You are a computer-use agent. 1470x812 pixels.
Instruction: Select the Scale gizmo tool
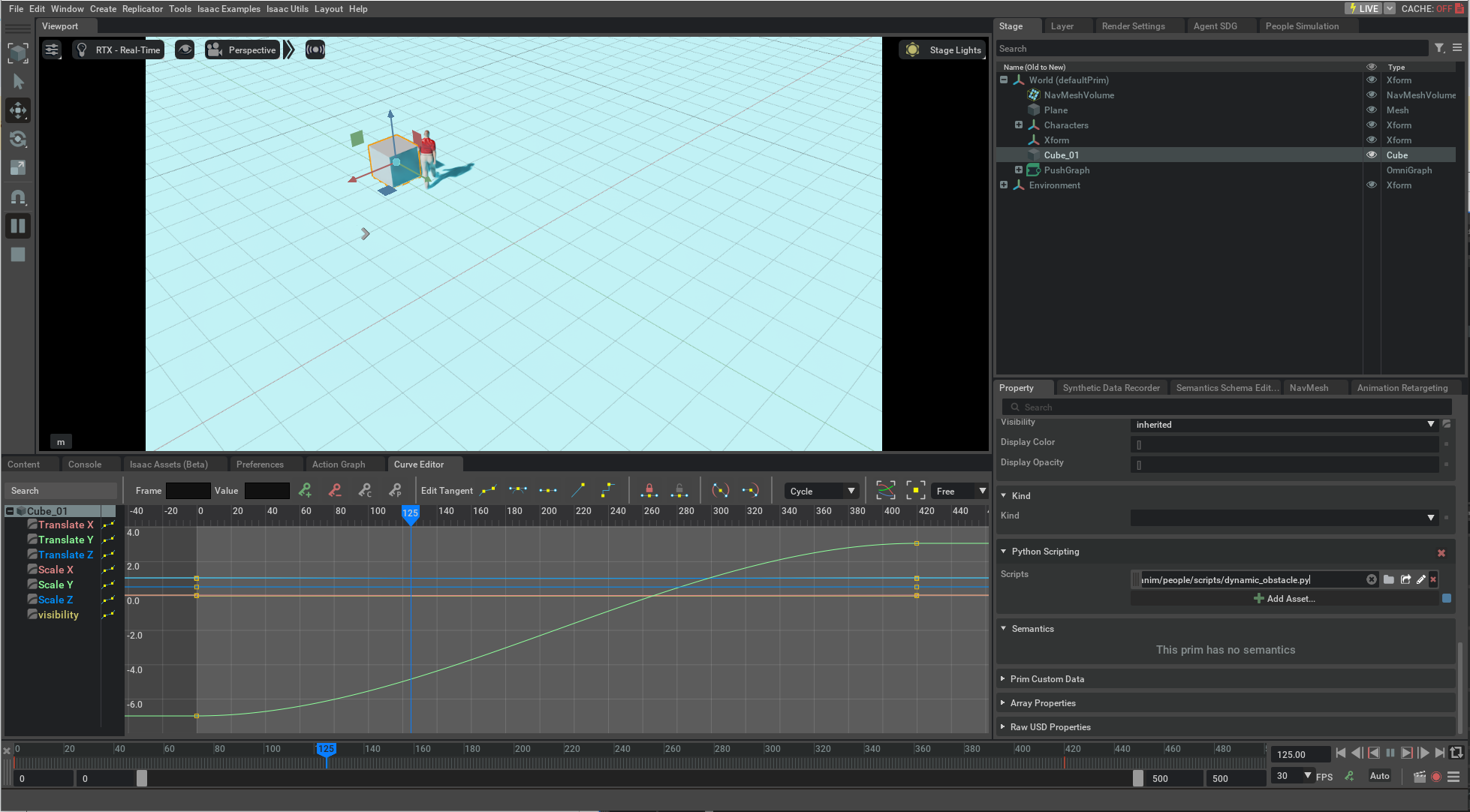18,167
